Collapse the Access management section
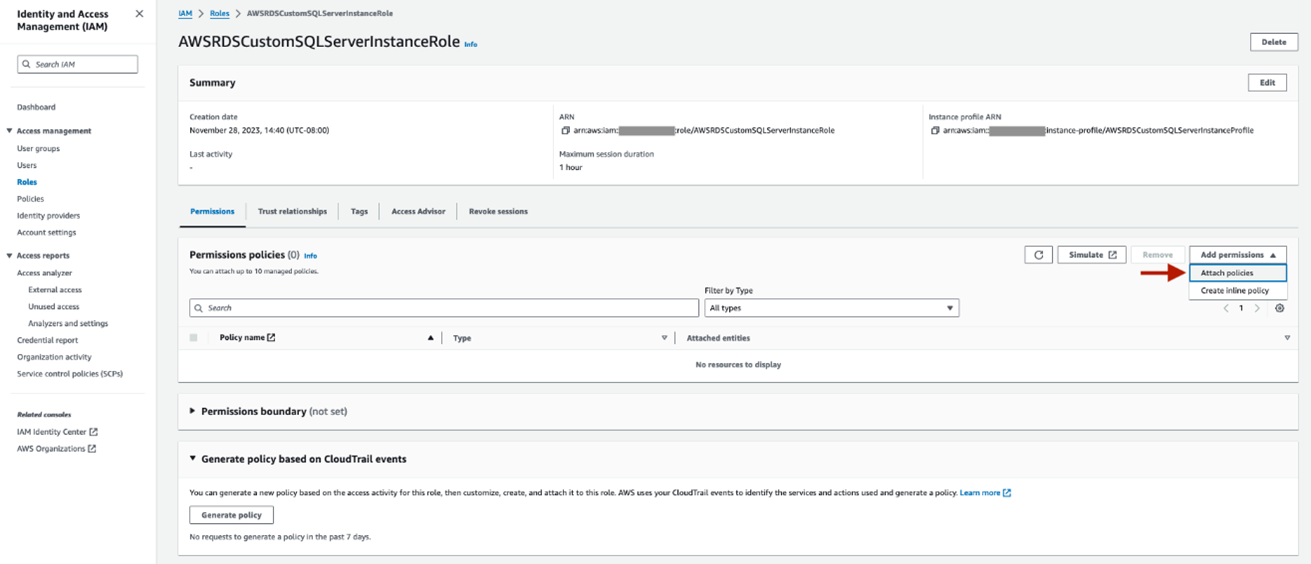Image resolution: width=1311 pixels, height=564 pixels. point(10,131)
